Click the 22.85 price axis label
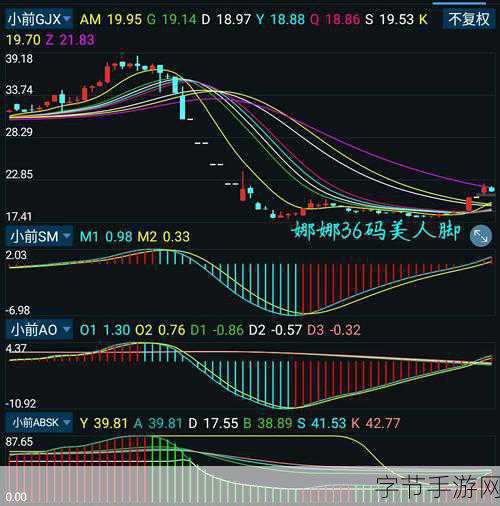The height and width of the screenshot is (506, 500). [19, 174]
